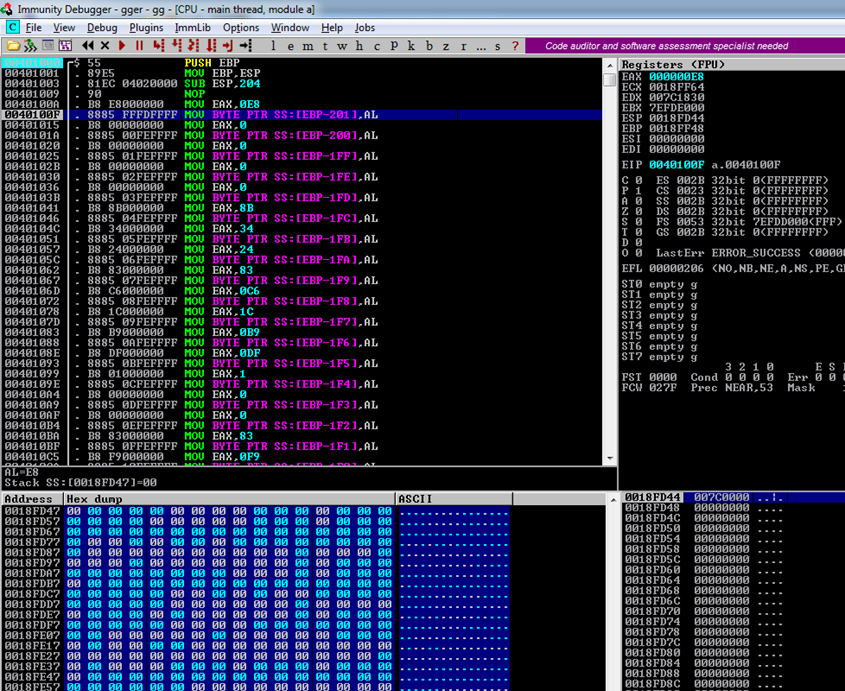Screen dimensions: 845x691
Task: Click the disassembly scrollbar down arrow
Action: [x=610, y=458]
